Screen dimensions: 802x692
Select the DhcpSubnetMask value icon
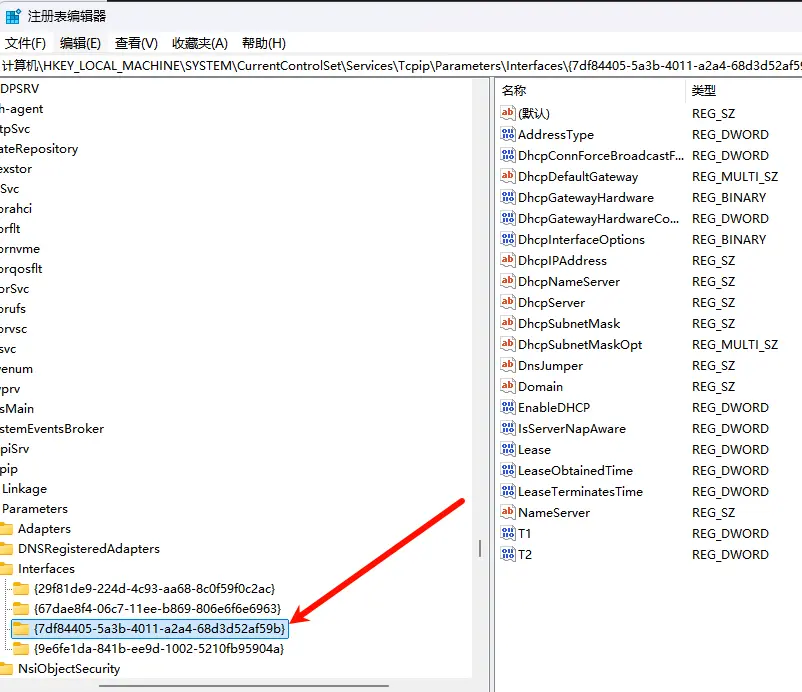pyautogui.click(x=507, y=323)
